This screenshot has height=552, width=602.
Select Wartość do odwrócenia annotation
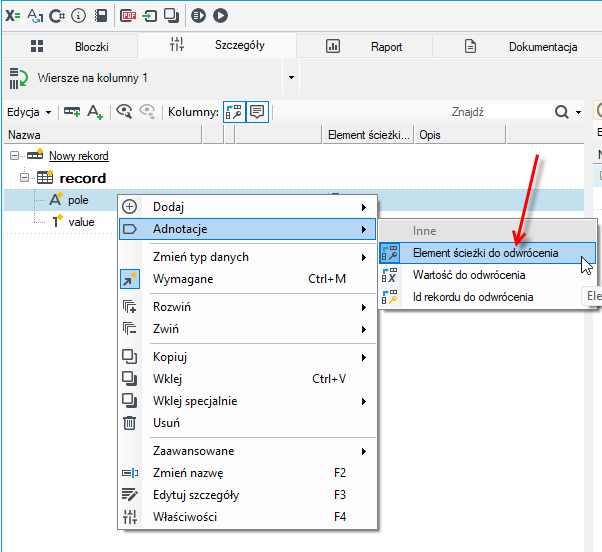coord(488,275)
